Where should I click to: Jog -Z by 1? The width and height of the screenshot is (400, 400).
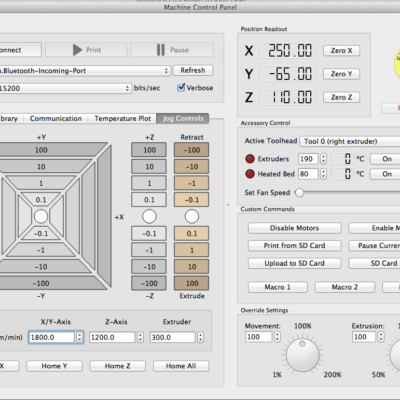pyautogui.click(x=149, y=250)
